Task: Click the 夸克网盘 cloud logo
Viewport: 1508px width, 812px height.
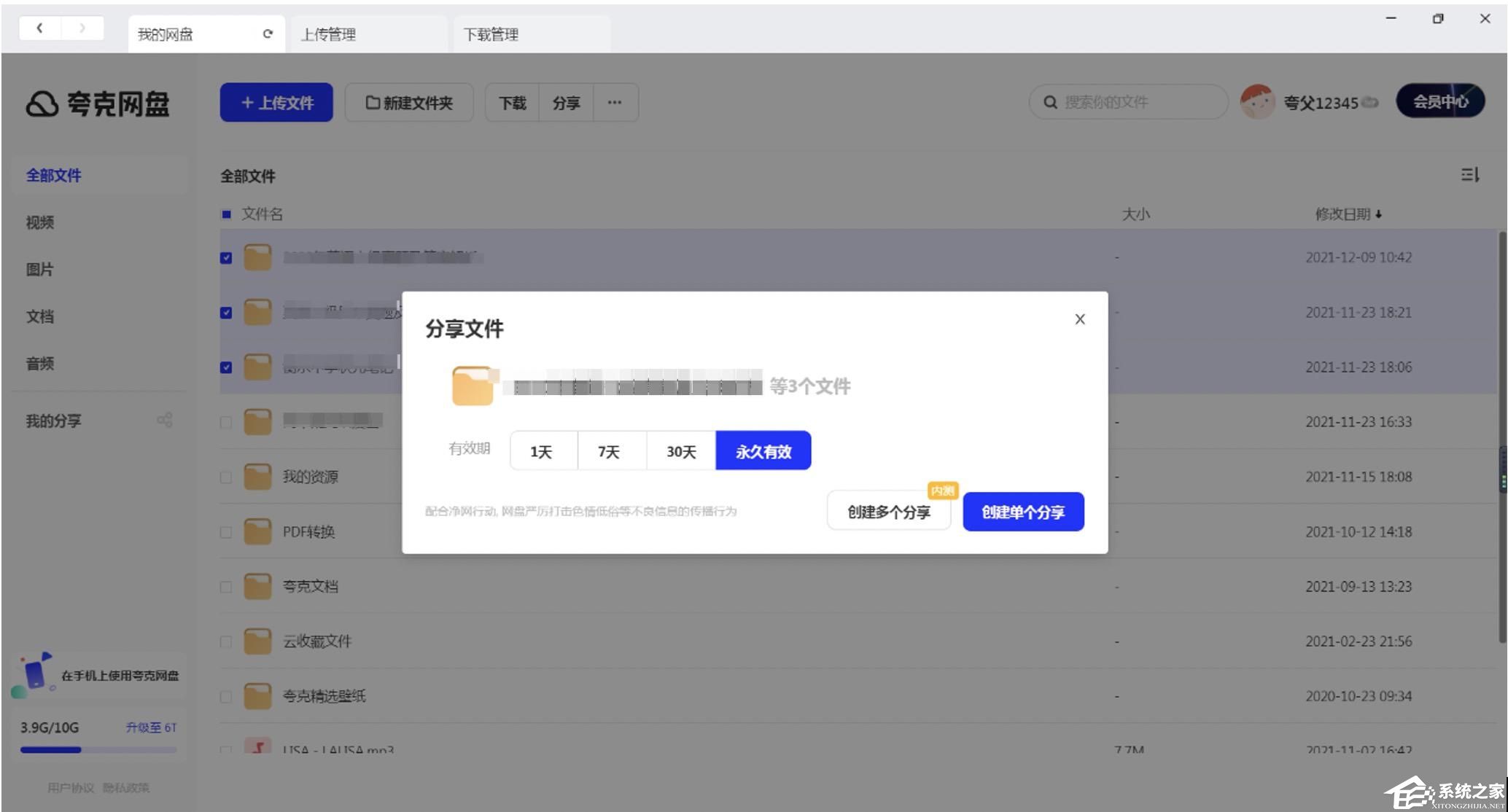Action: 42,104
